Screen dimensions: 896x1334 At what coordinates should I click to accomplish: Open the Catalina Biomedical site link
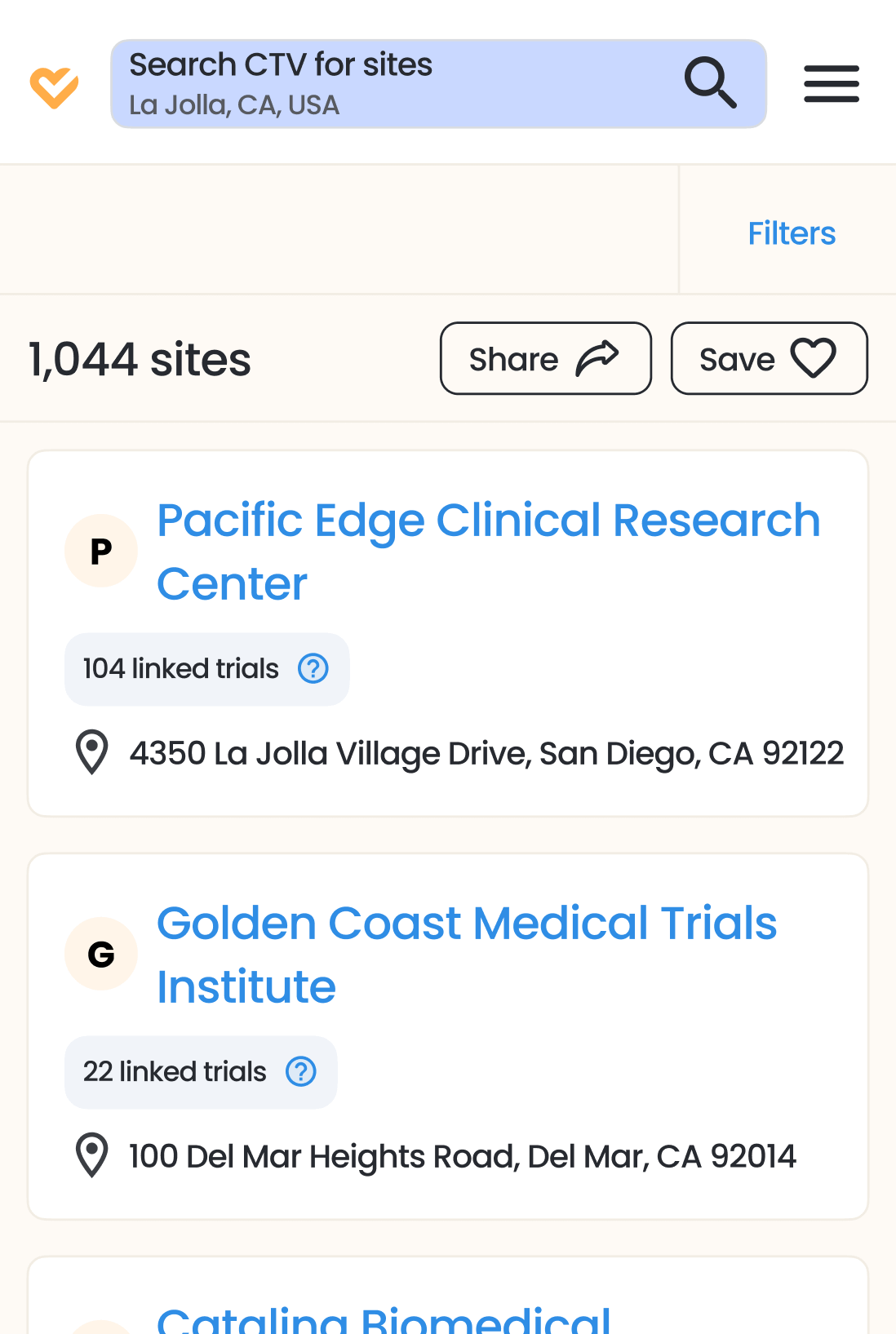click(384, 1318)
